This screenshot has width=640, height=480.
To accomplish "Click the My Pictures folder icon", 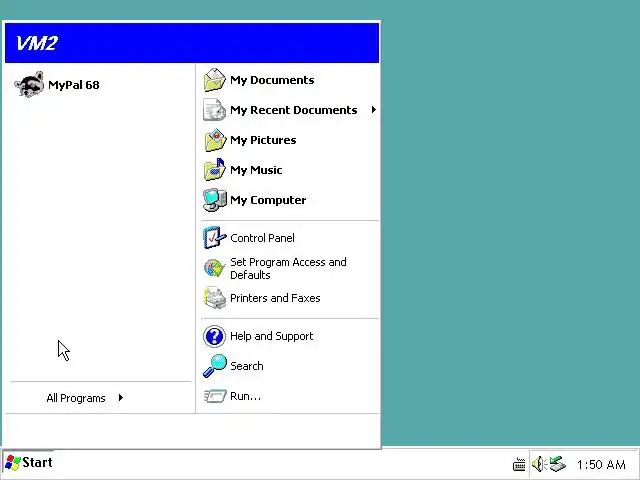I will click(x=215, y=140).
